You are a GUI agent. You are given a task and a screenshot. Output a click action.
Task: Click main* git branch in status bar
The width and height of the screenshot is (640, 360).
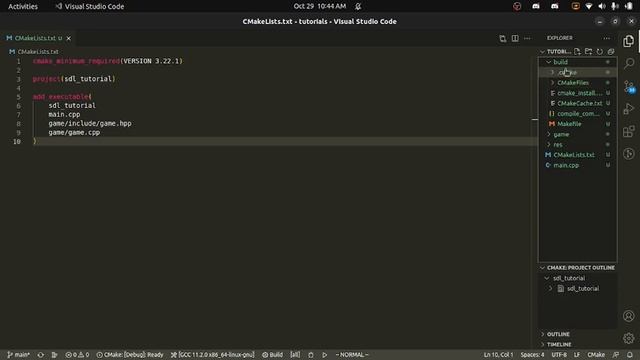[x=18, y=355]
